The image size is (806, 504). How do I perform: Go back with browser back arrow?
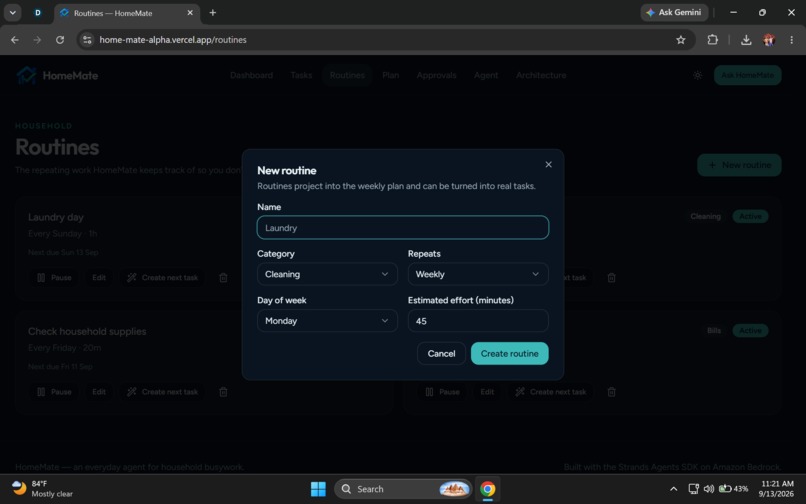pos(14,40)
